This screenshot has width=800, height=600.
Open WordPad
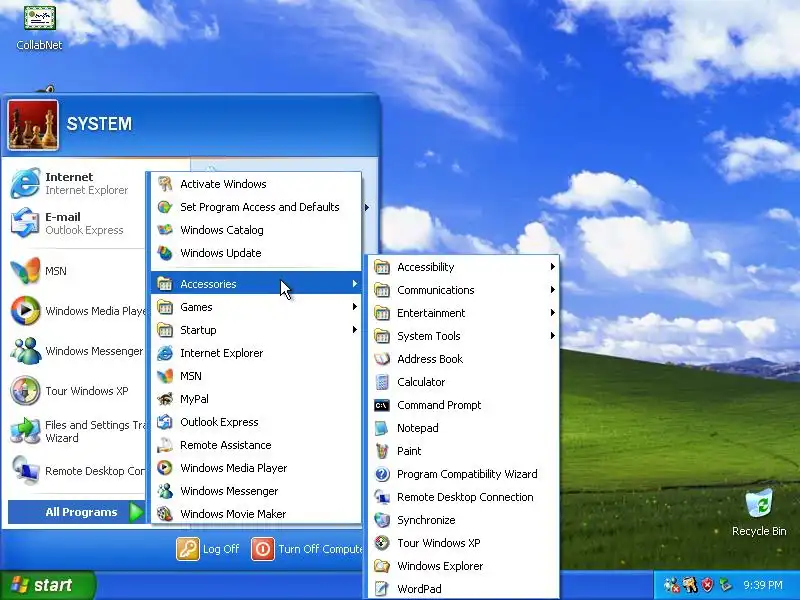(463, 589)
